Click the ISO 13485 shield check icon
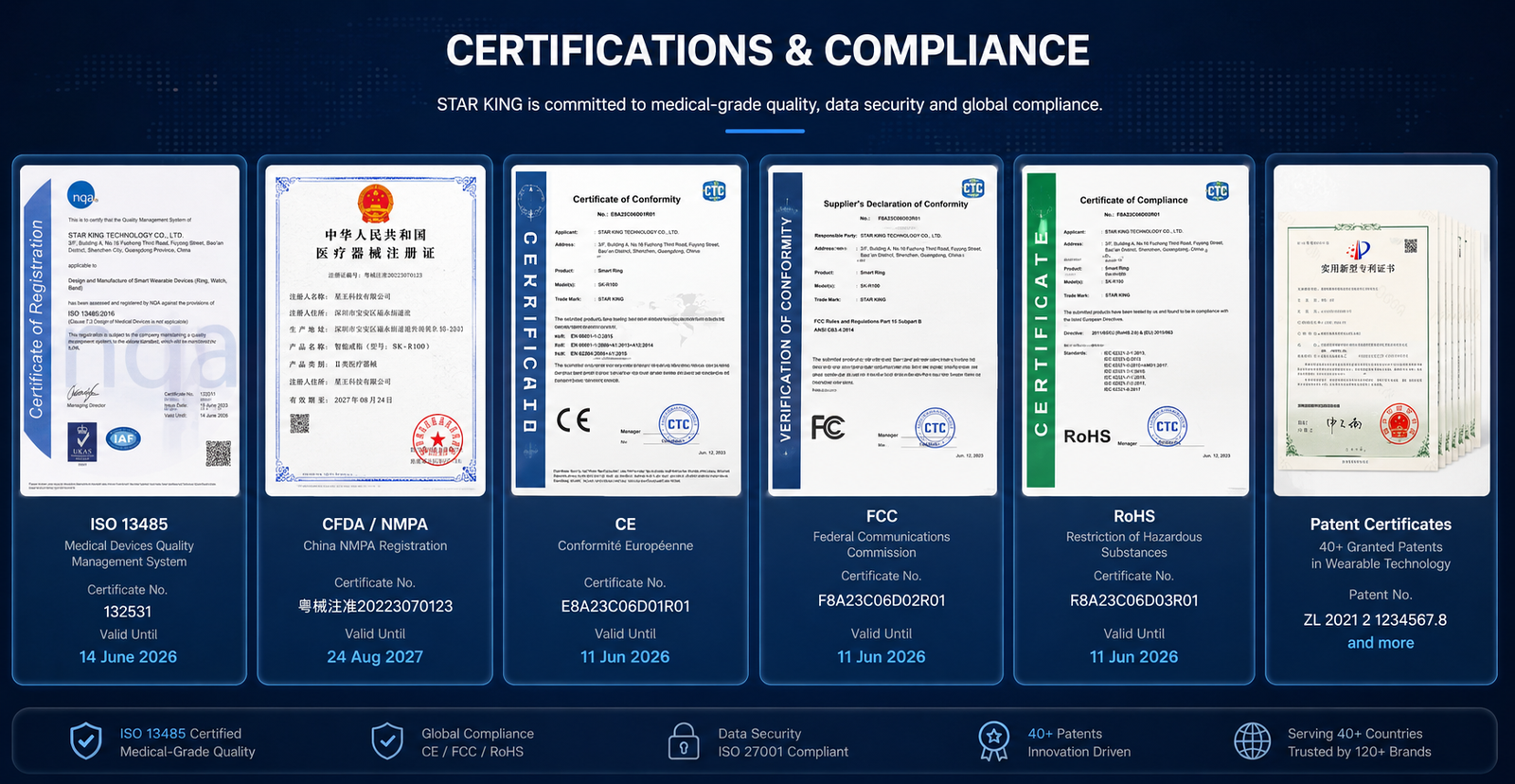Screen dimensions: 1515x784 86,741
